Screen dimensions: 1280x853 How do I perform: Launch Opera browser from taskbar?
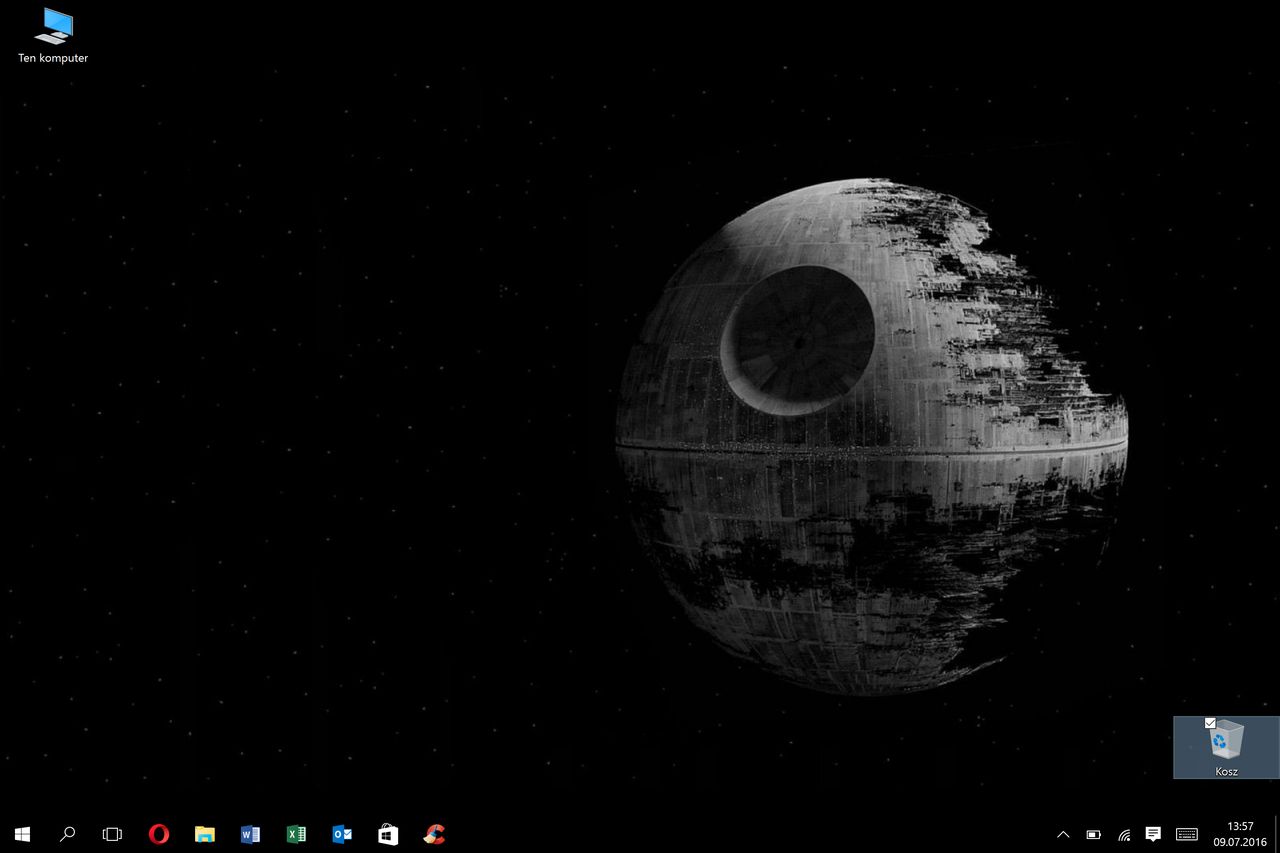click(x=158, y=834)
